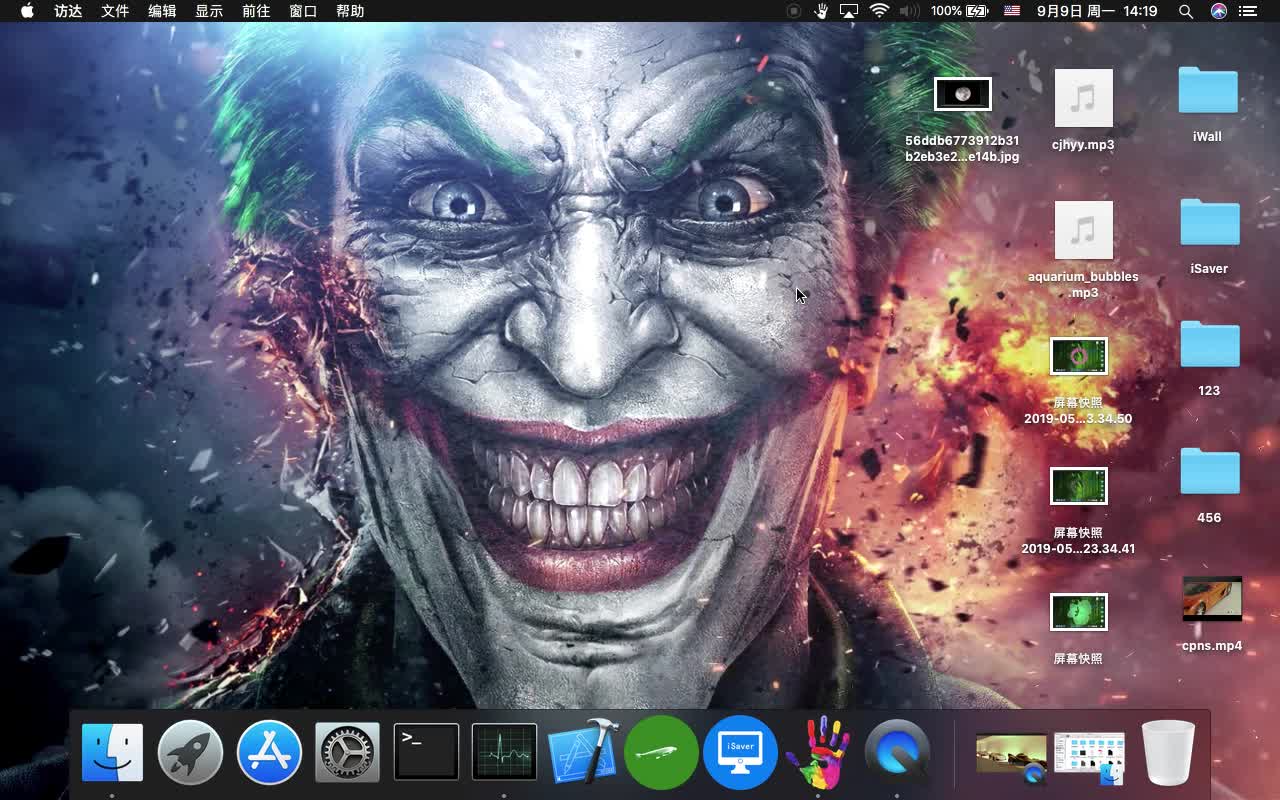The width and height of the screenshot is (1280, 800).
Task: Open the green airplane app in Dock
Action: point(661,752)
